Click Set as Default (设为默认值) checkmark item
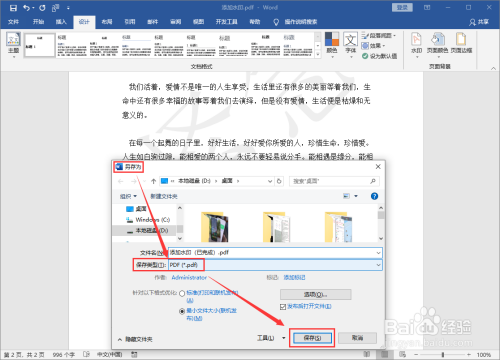Image resolution: width=500 pixels, height=360 pixels. tap(379, 56)
